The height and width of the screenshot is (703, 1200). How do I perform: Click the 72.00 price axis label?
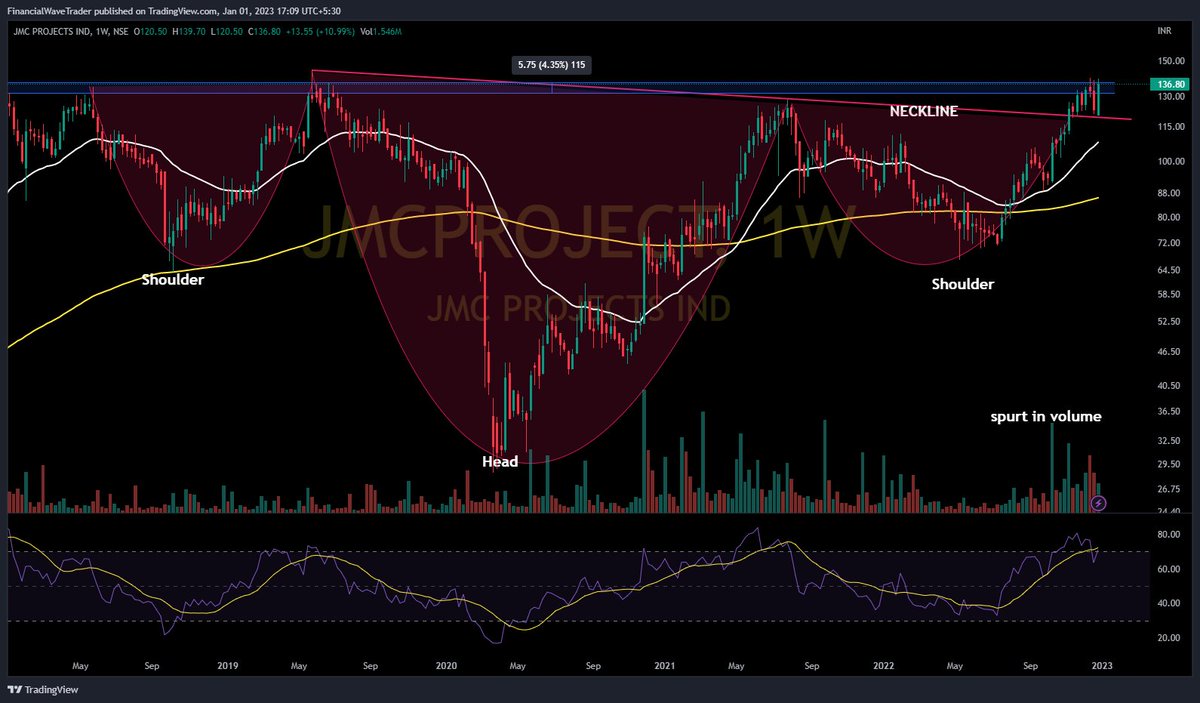[1168, 243]
